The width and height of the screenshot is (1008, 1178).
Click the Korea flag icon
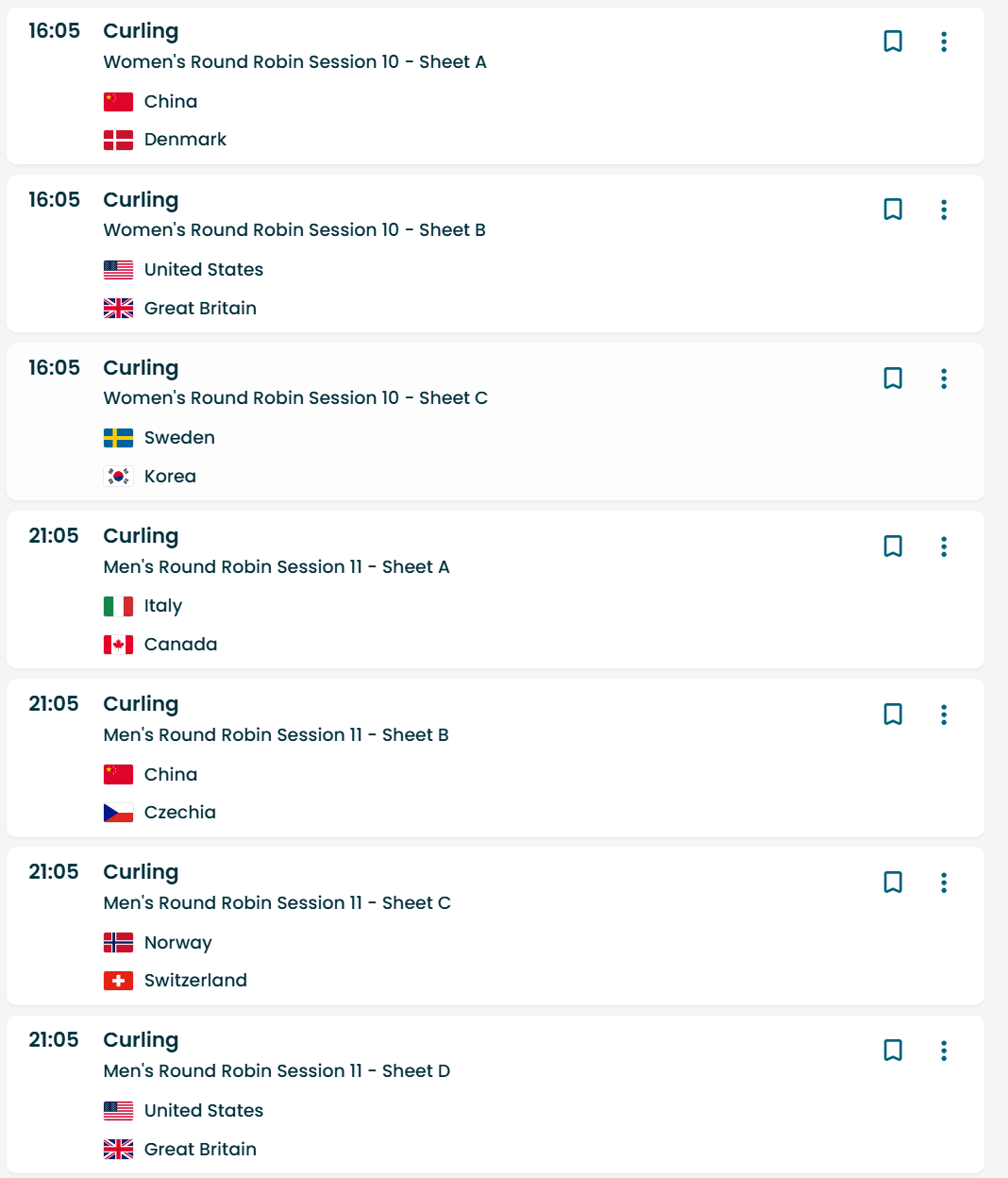118,477
